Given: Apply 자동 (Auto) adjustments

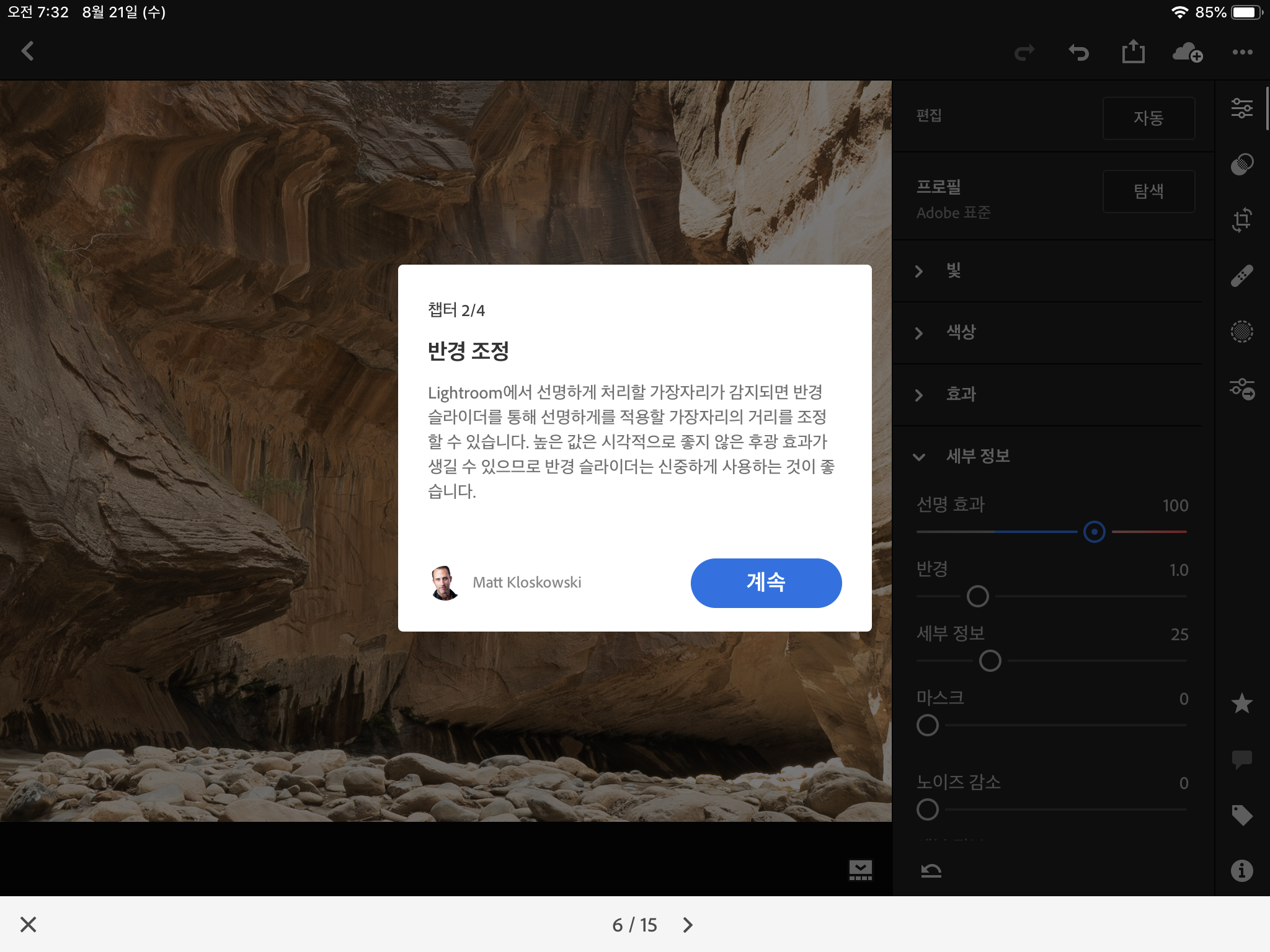Looking at the screenshot, I should [x=1149, y=118].
